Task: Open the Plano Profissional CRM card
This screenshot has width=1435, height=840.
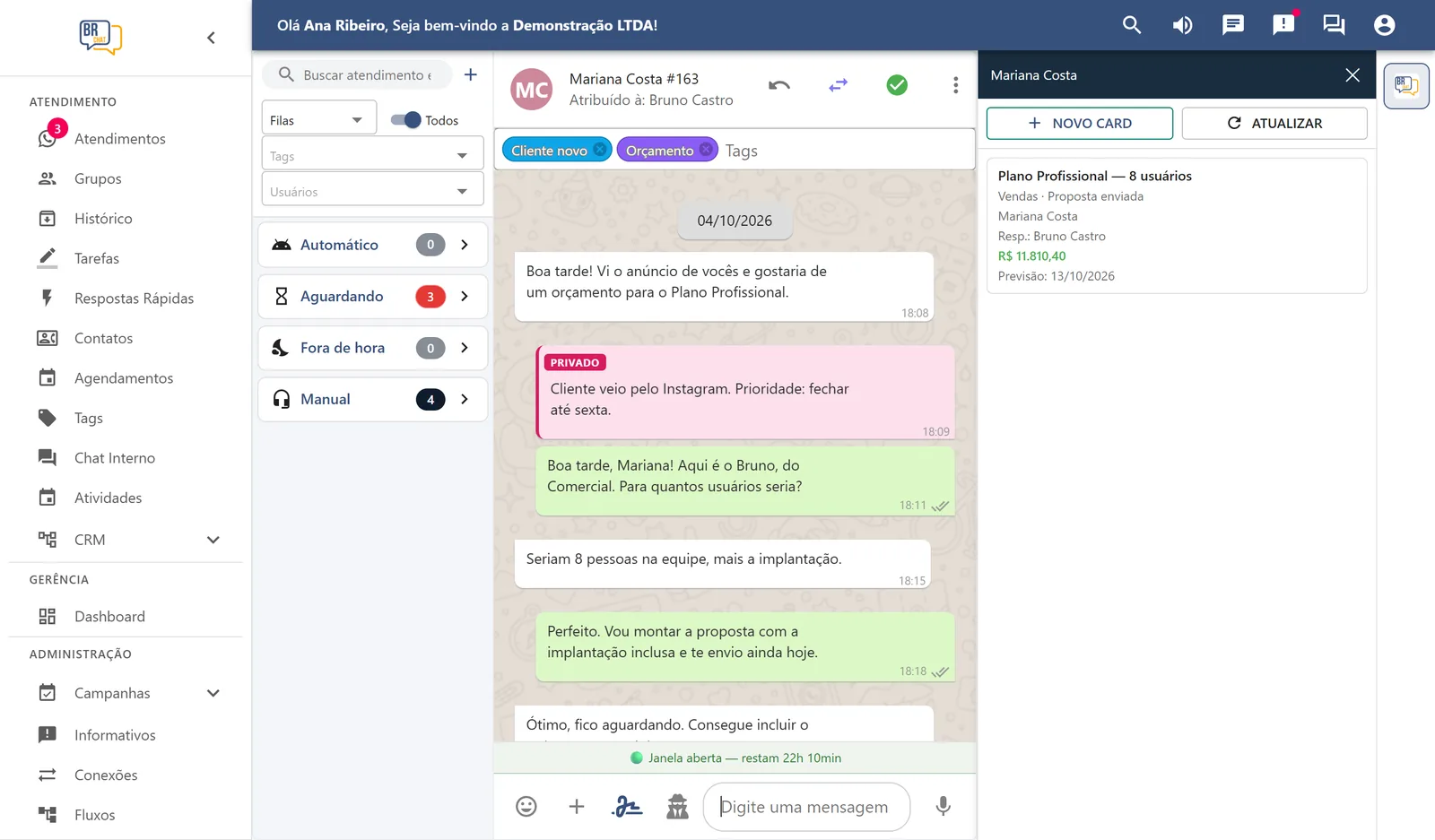Action: click(1177, 226)
